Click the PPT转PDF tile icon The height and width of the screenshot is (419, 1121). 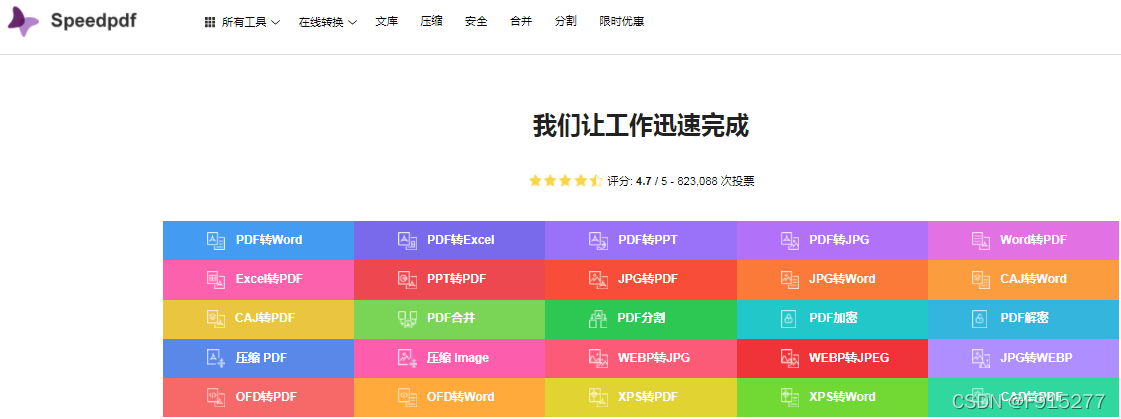[408, 279]
